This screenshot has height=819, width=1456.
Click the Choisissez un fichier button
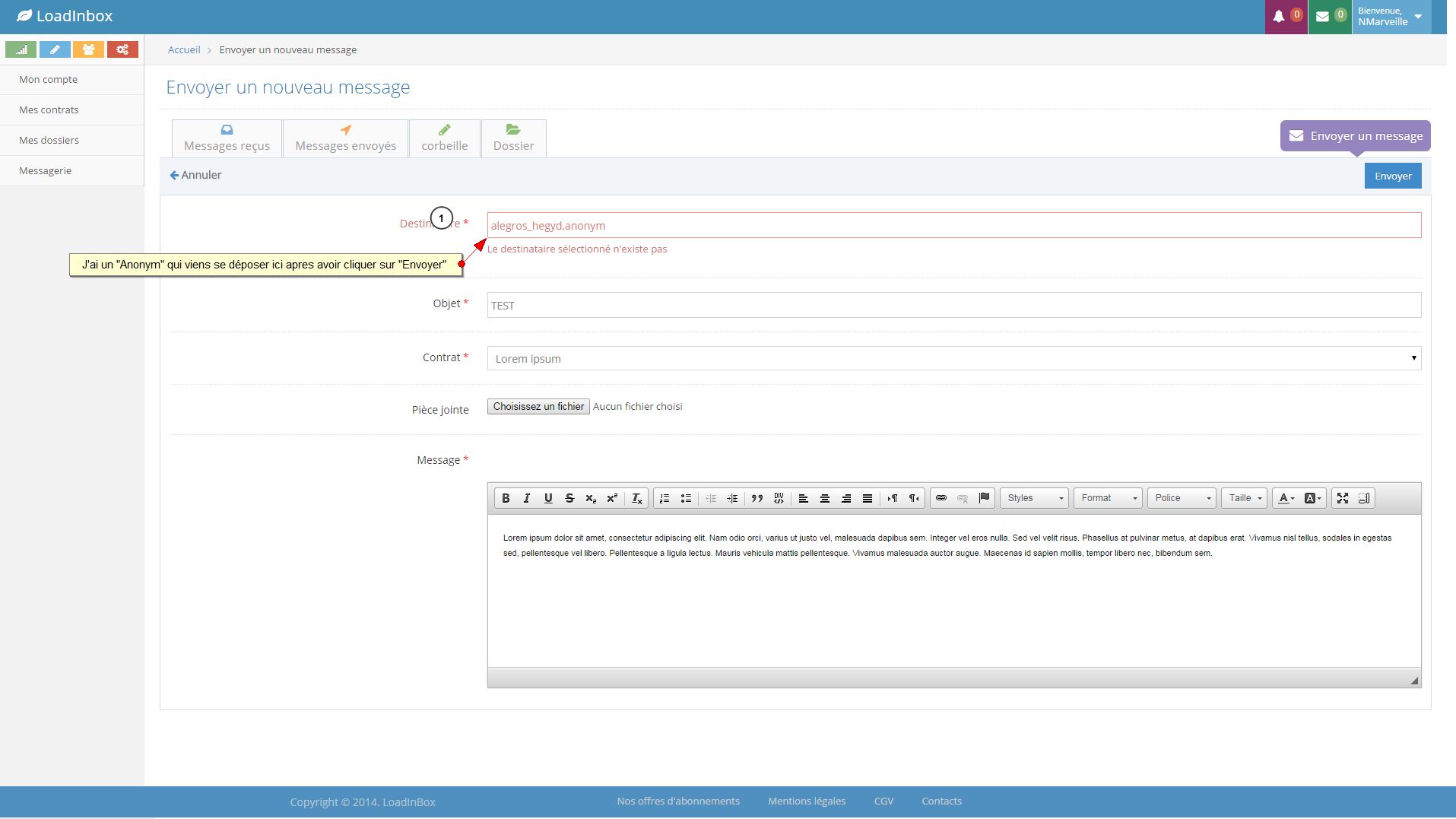pos(538,407)
